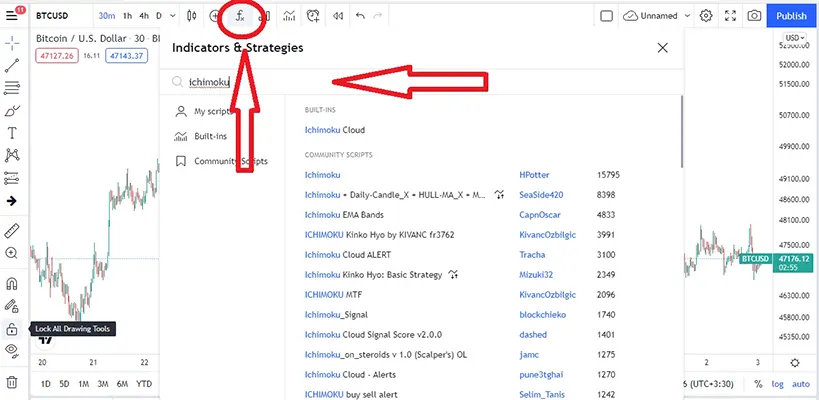This screenshot has width=819, height=400.
Task: Open the USD currency dropdown
Action: [795, 38]
